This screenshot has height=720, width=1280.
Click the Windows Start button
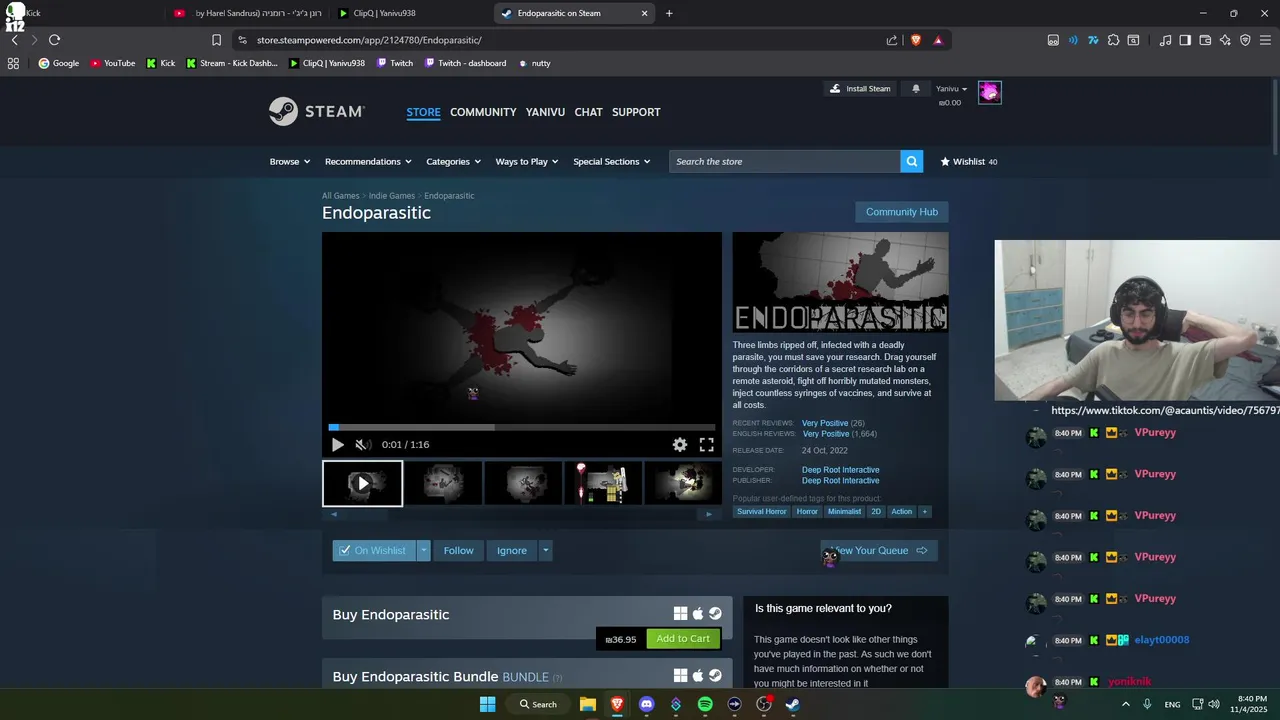487,704
